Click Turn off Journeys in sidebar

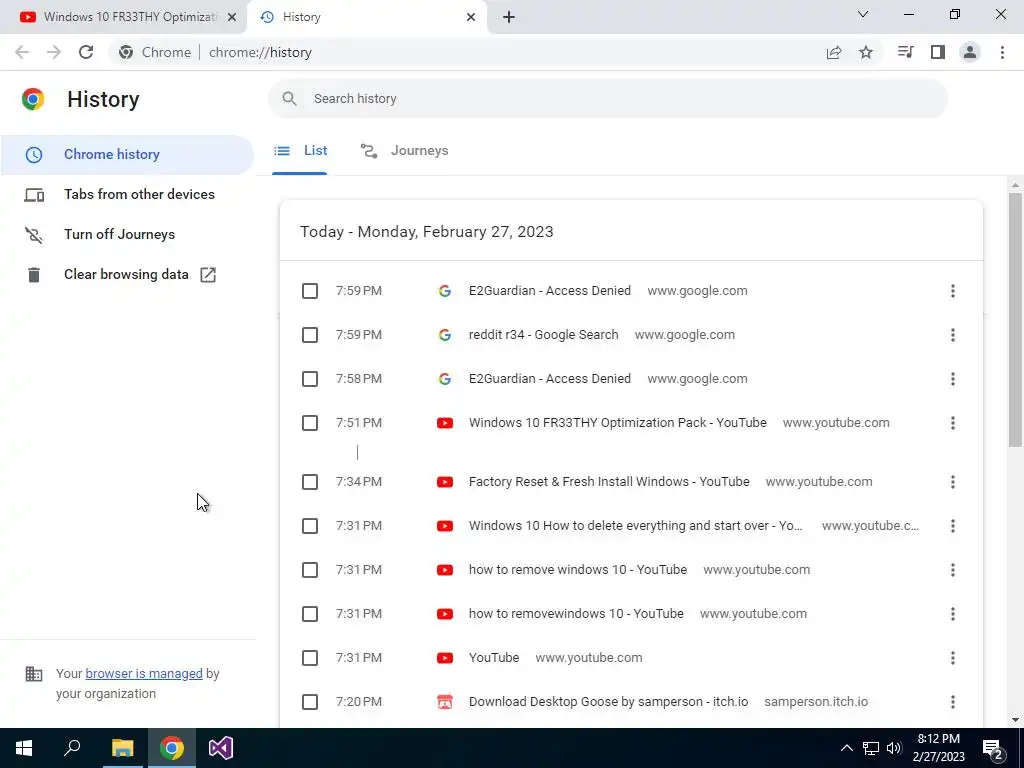(x=127, y=234)
